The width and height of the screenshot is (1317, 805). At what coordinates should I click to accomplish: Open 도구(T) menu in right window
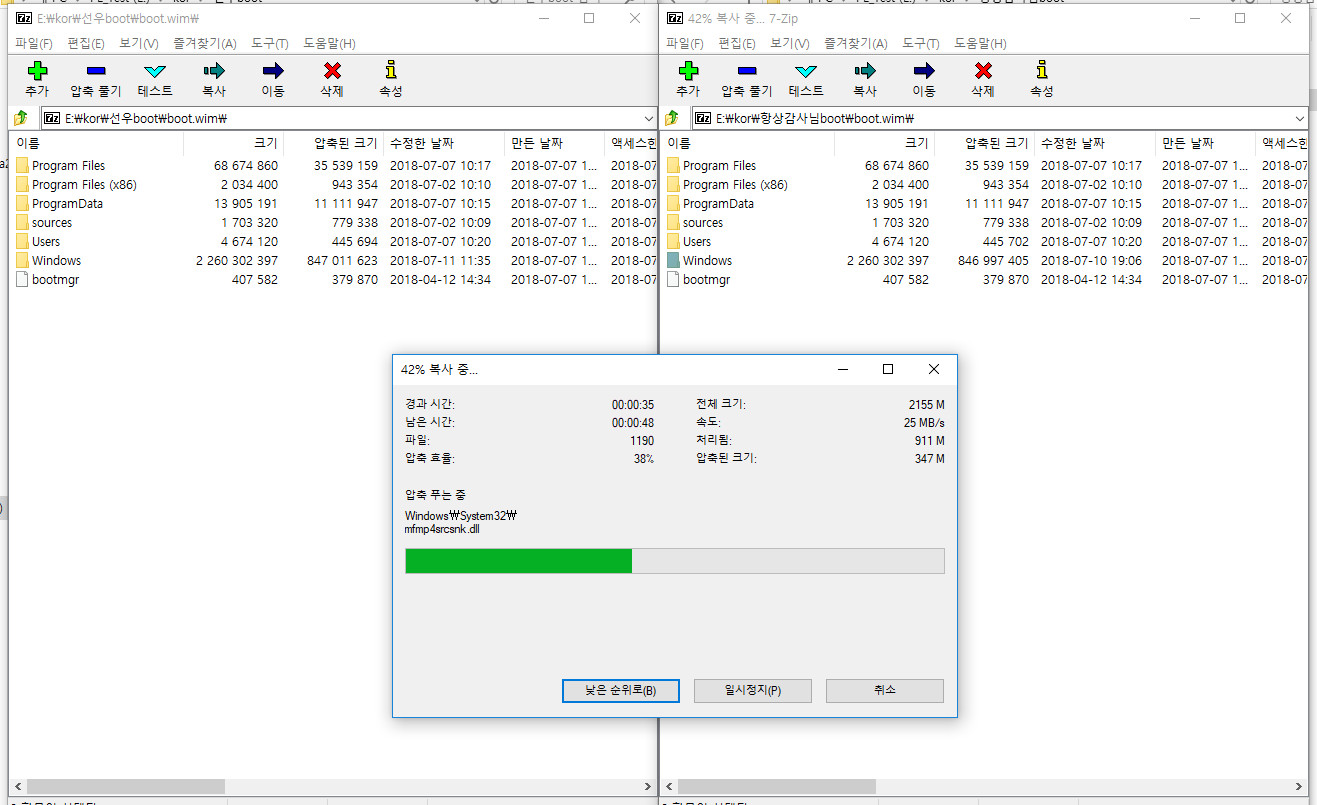[921, 44]
